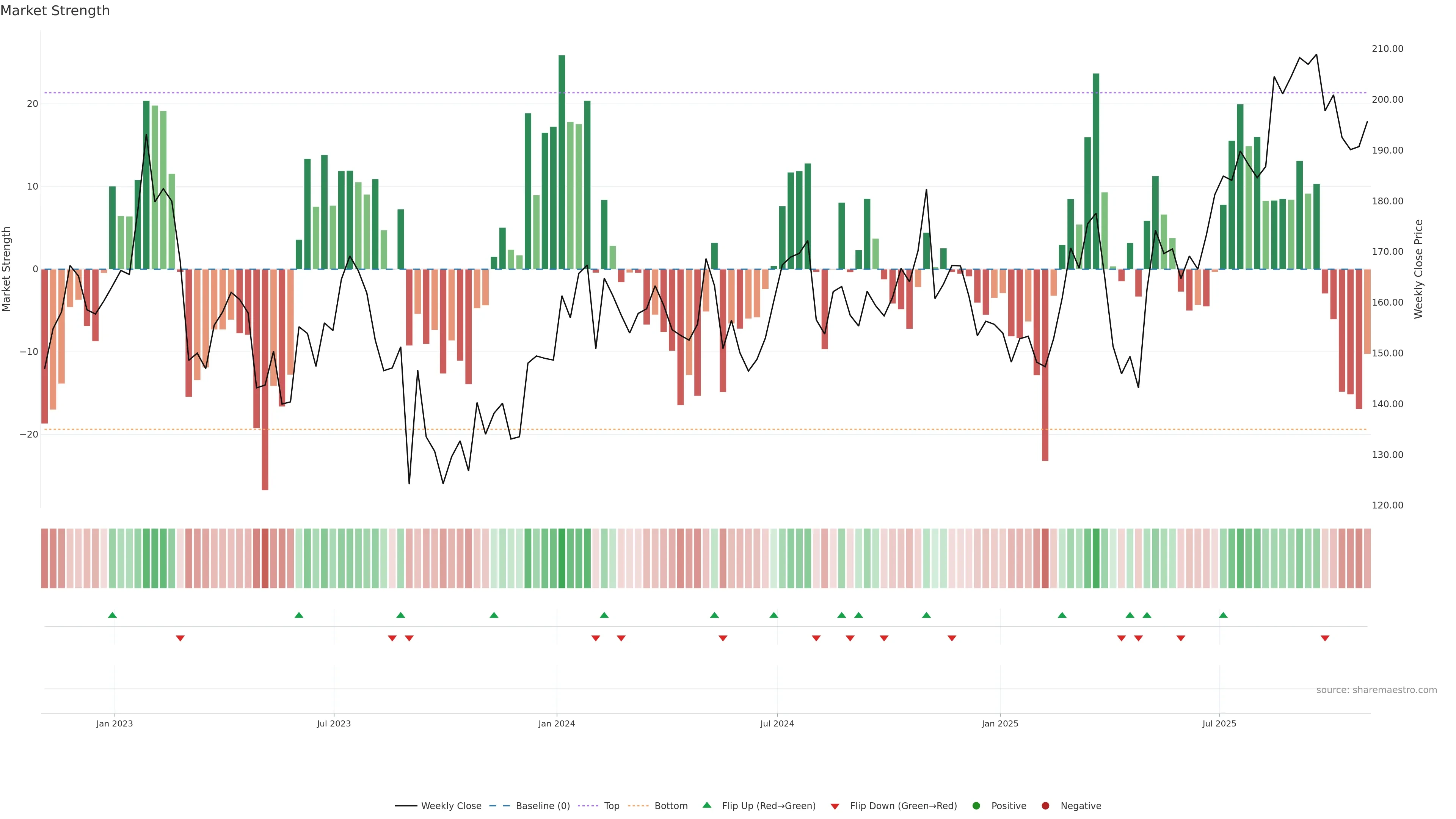The width and height of the screenshot is (1456, 819).
Task: Click the flip-up triangle just after Jul 2025
Action: point(1223,615)
